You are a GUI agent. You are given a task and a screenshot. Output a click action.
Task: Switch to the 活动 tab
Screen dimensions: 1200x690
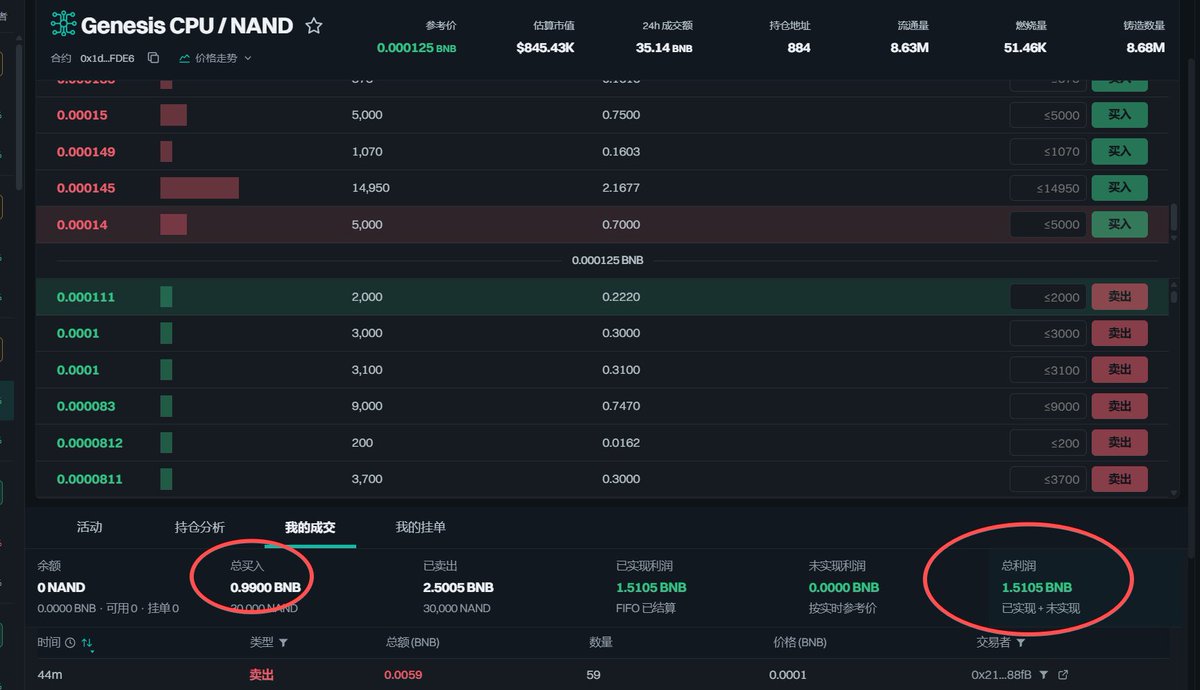[x=90, y=527]
